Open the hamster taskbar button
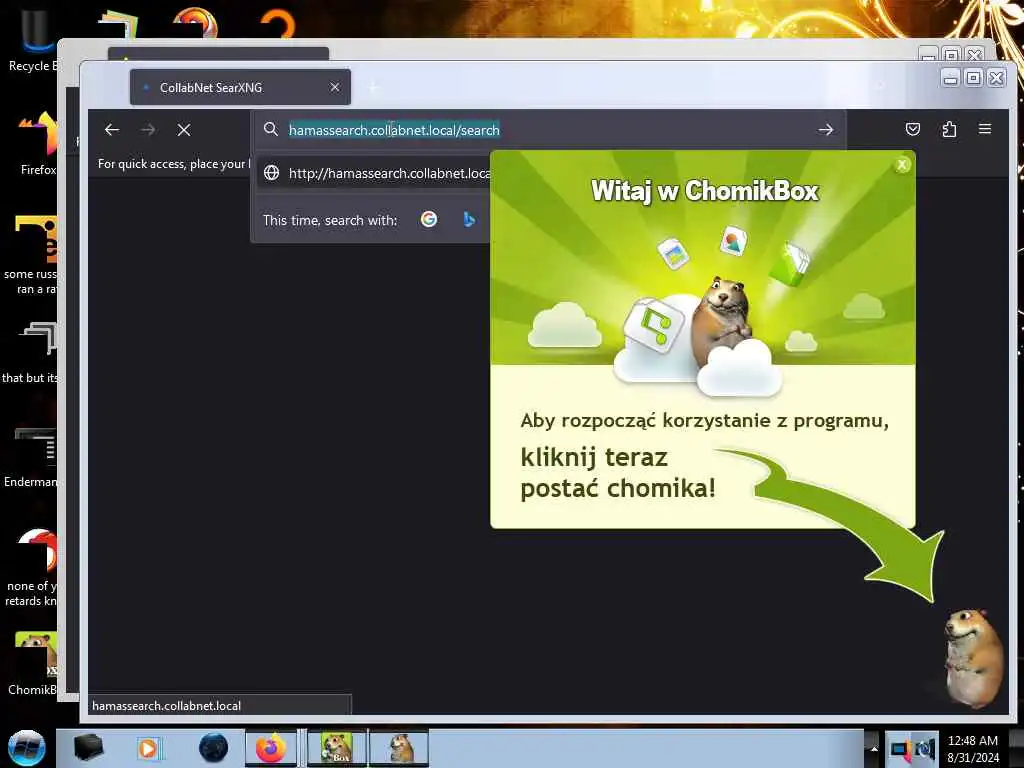1024x768 pixels. tap(399, 748)
